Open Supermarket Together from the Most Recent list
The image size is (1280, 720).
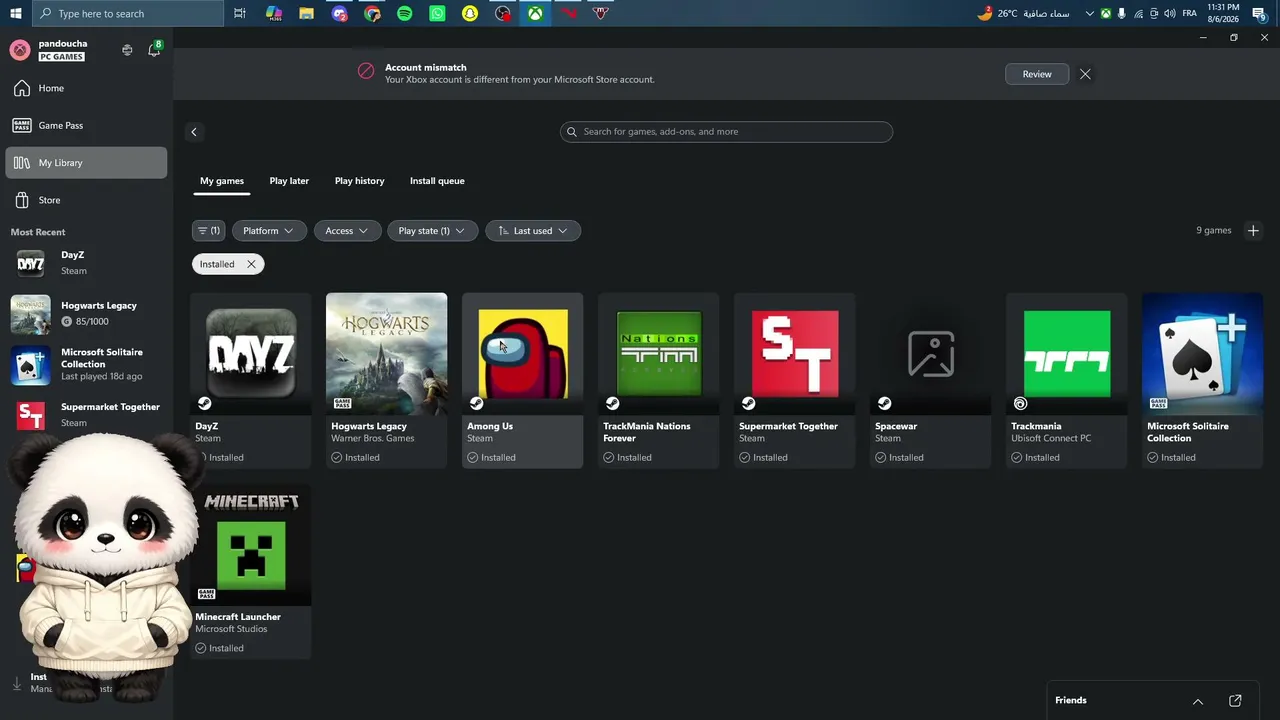tap(86, 415)
